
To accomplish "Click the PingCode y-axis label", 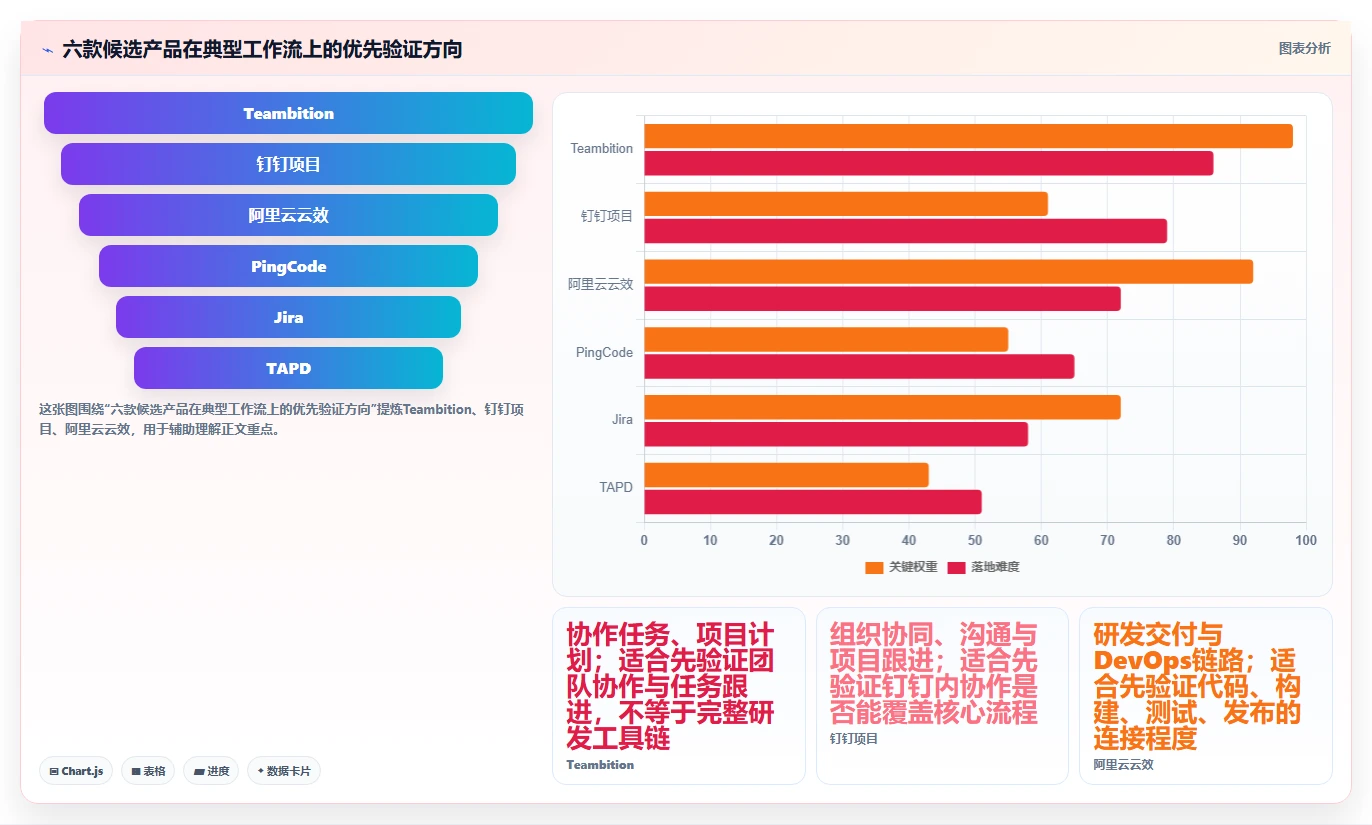I will point(604,352).
